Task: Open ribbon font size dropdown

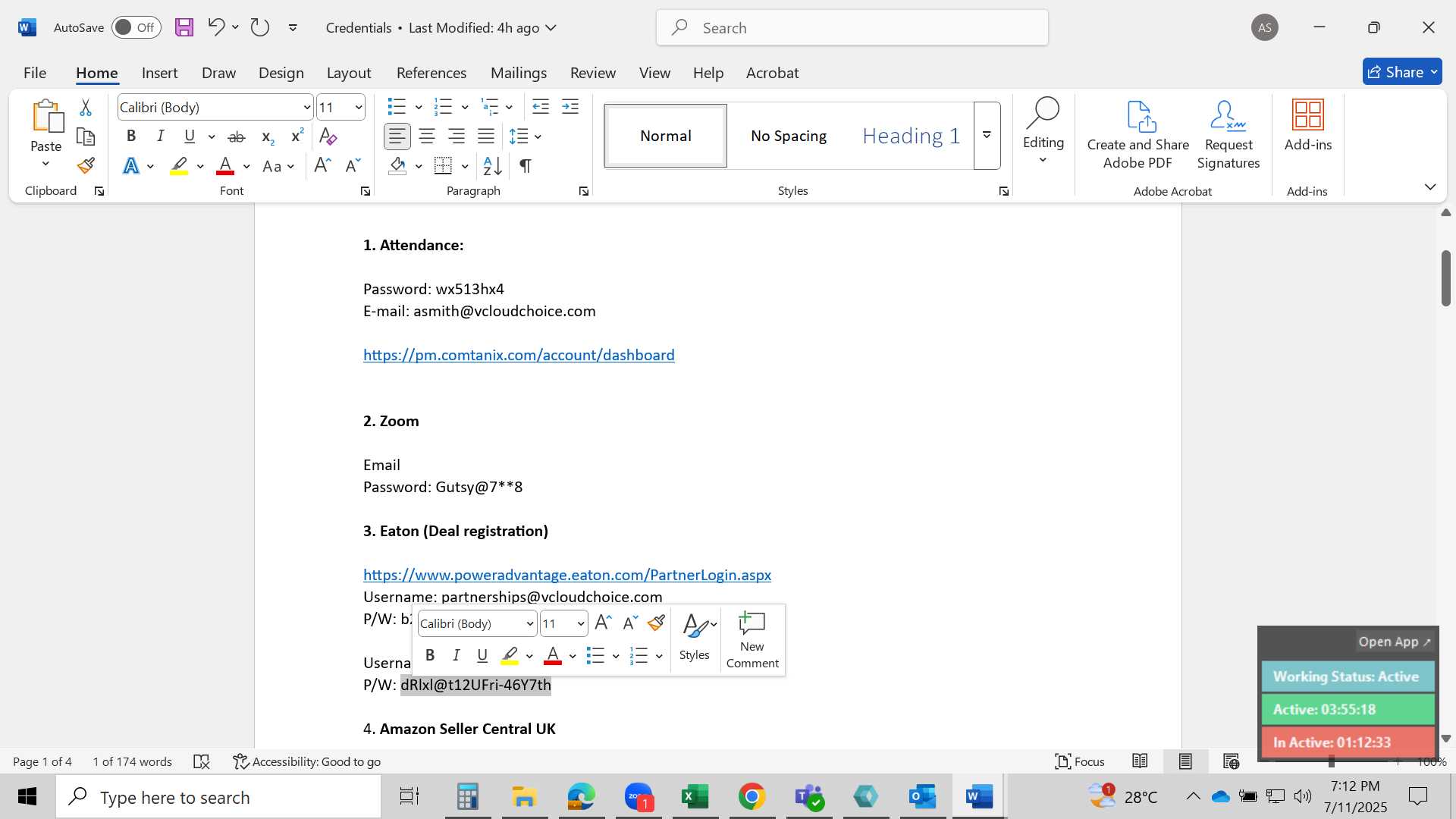Action: click(x=359, y=108)
